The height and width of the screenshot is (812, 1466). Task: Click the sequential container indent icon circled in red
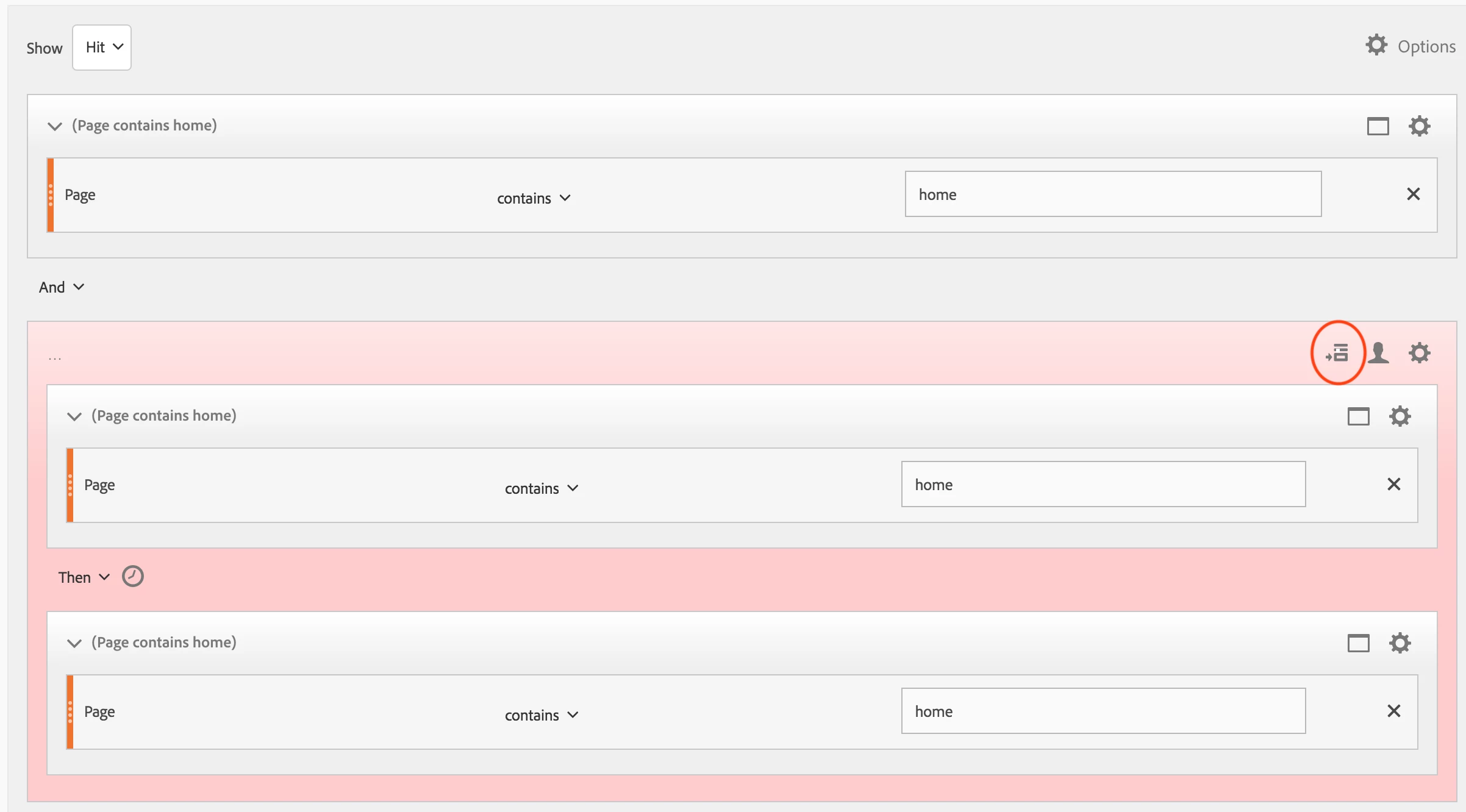(x=1337, y=353)
